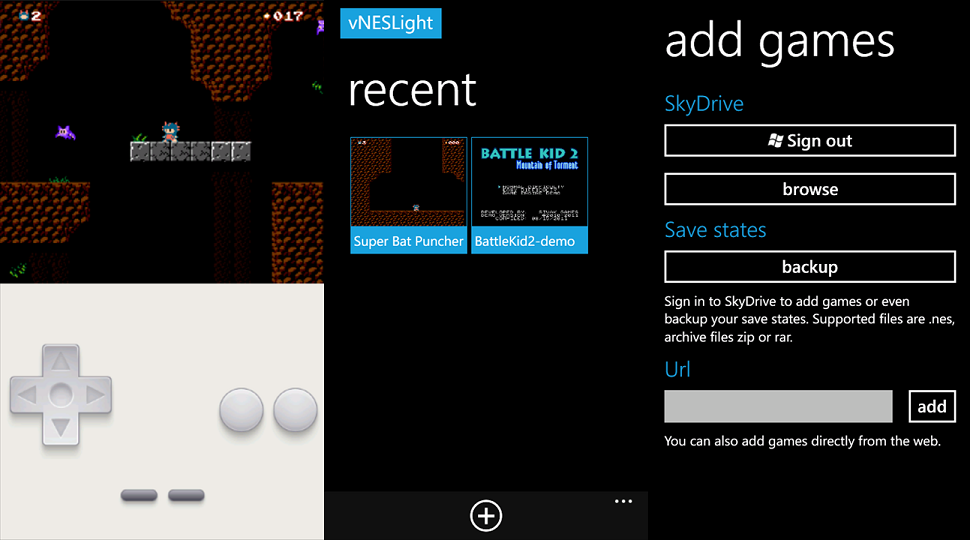The image size is (970, 540).
Task: Click the SkyDrive section header
Action: (x=704, y=104)
